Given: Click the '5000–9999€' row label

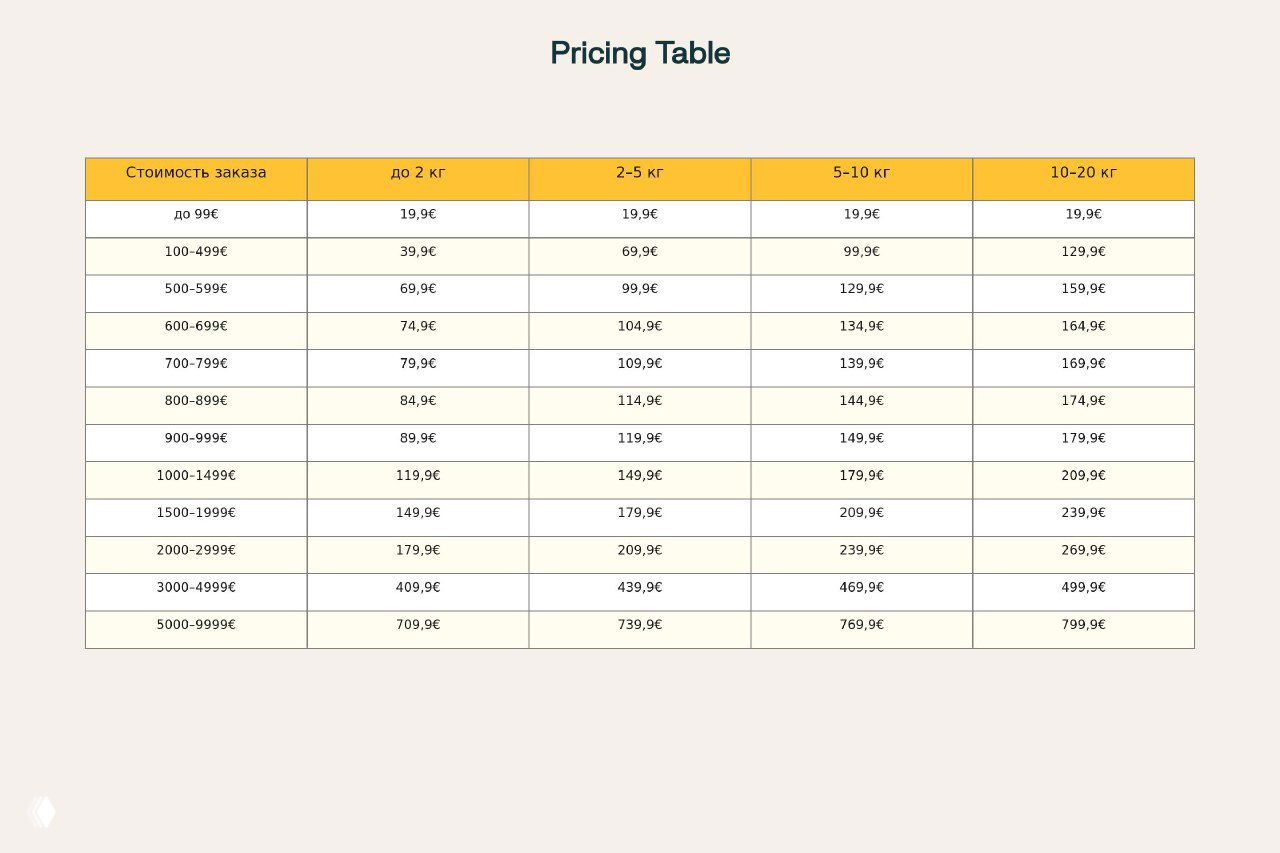Looking at the screenshot, I should click(x=196, y=625).
